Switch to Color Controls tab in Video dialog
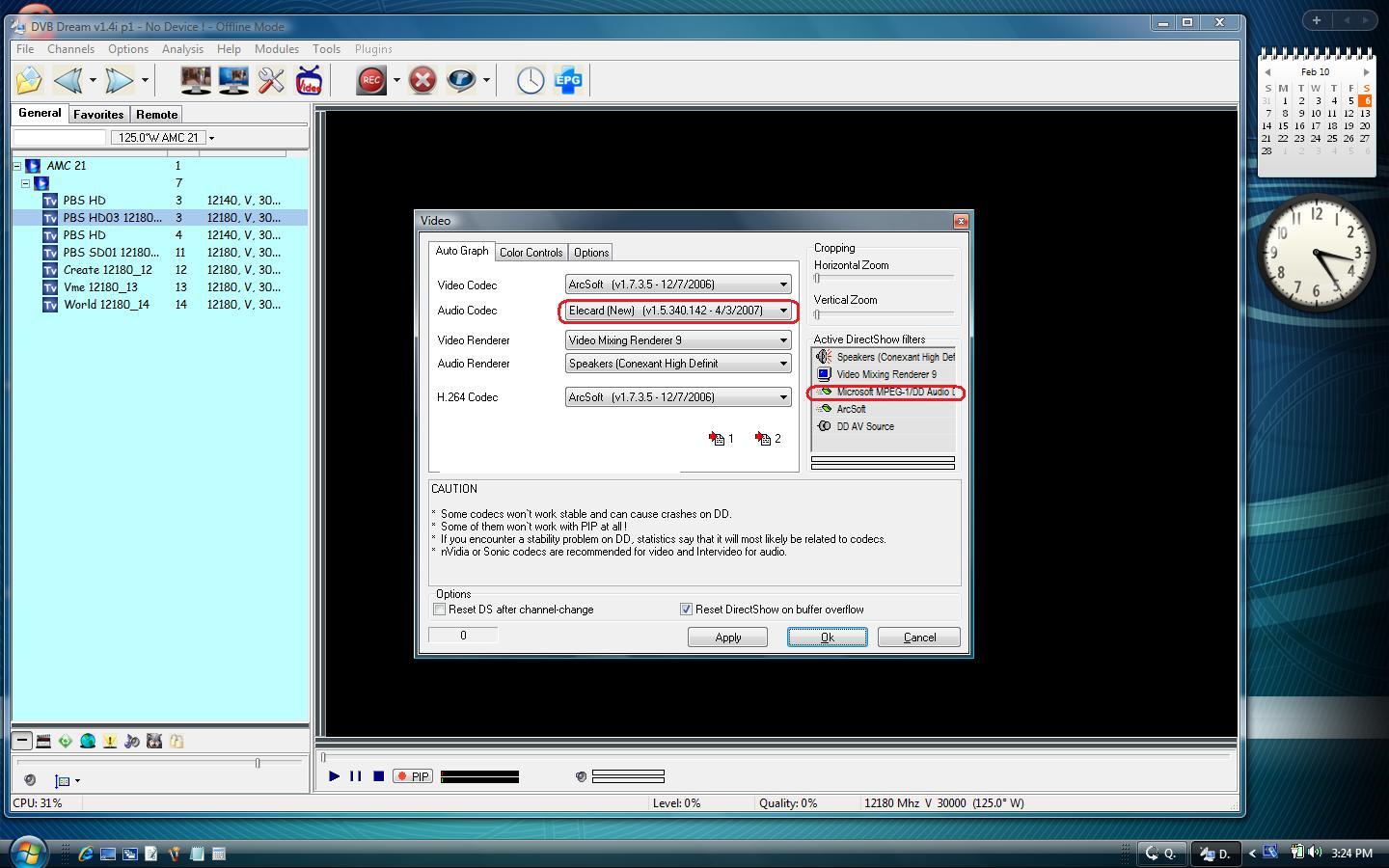The height and width of the screenshot is (868, 1389). 531,253
